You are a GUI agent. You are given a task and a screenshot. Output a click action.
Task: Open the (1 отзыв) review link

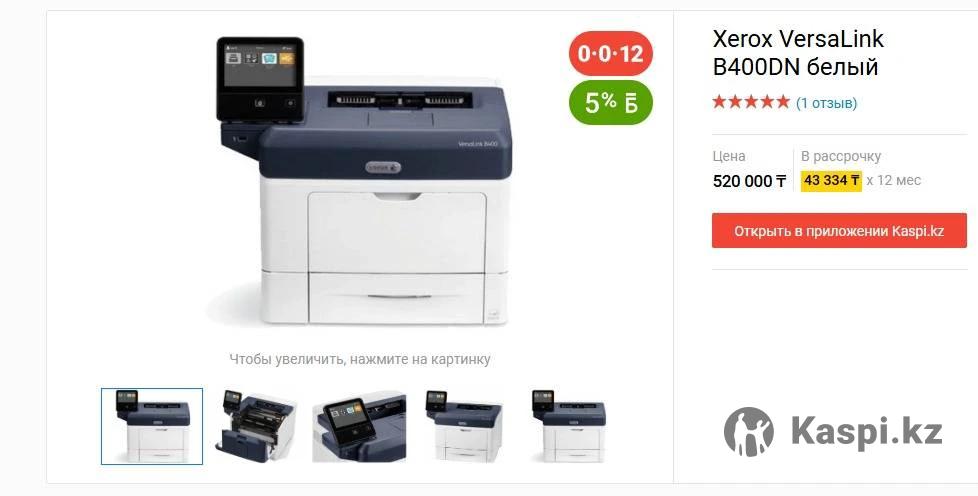pyautogui.click(x=826, y=103)
